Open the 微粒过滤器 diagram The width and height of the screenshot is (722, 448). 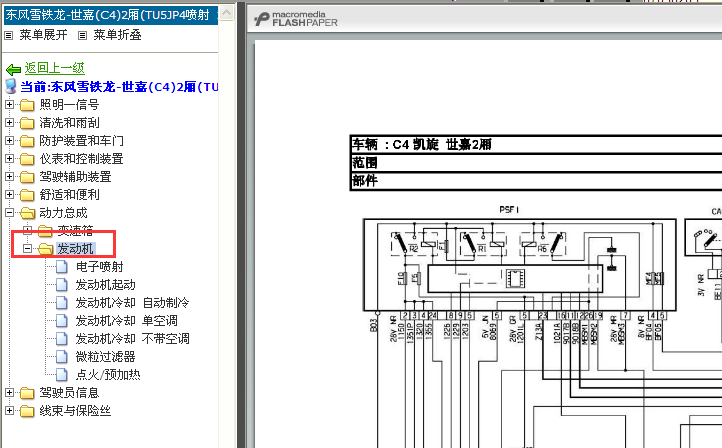point(105,357)
